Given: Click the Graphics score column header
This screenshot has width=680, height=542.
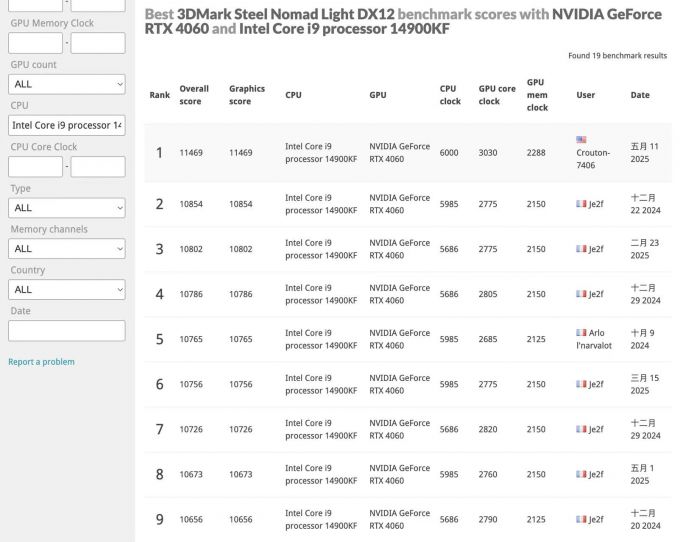Looking at the screenshot, I should (247, 95).
